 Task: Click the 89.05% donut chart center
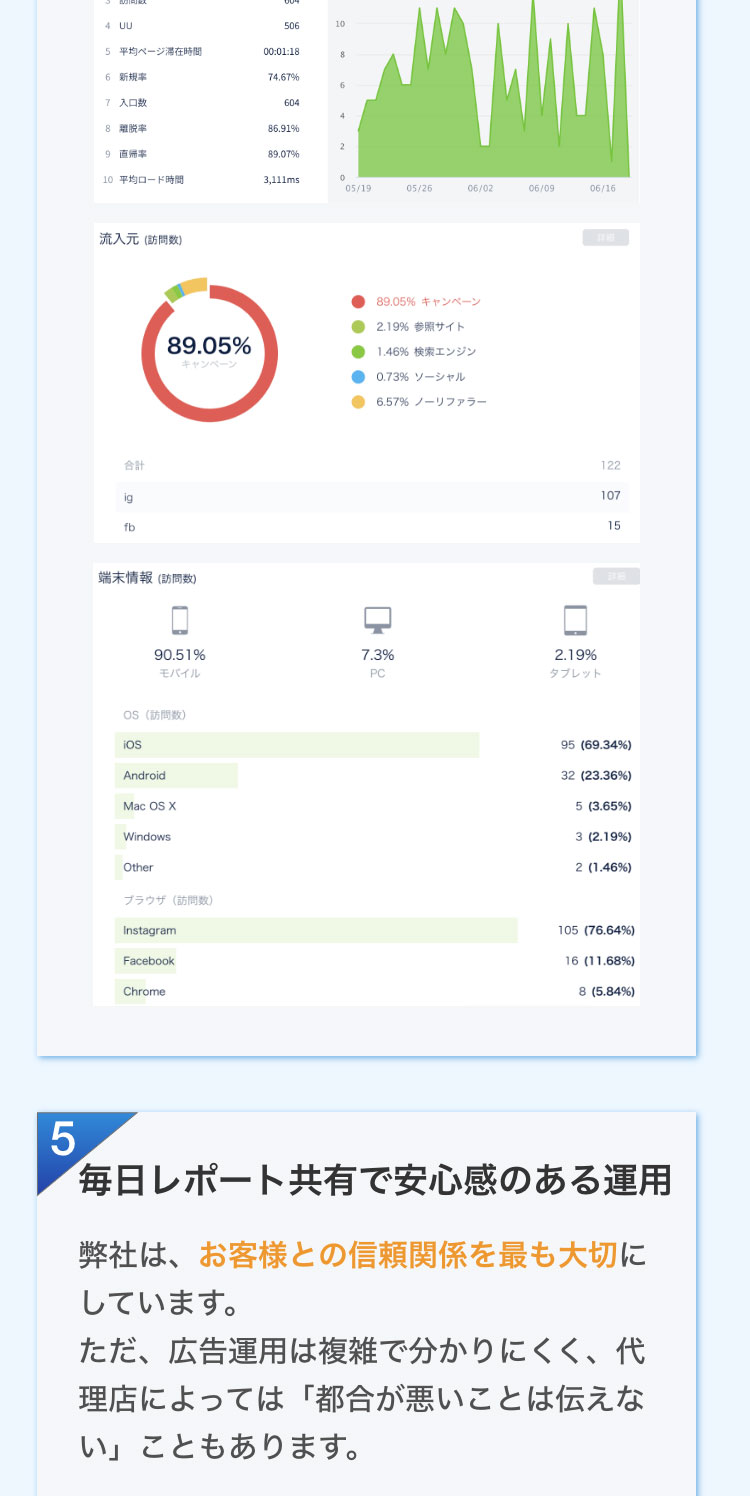(209, 351)
